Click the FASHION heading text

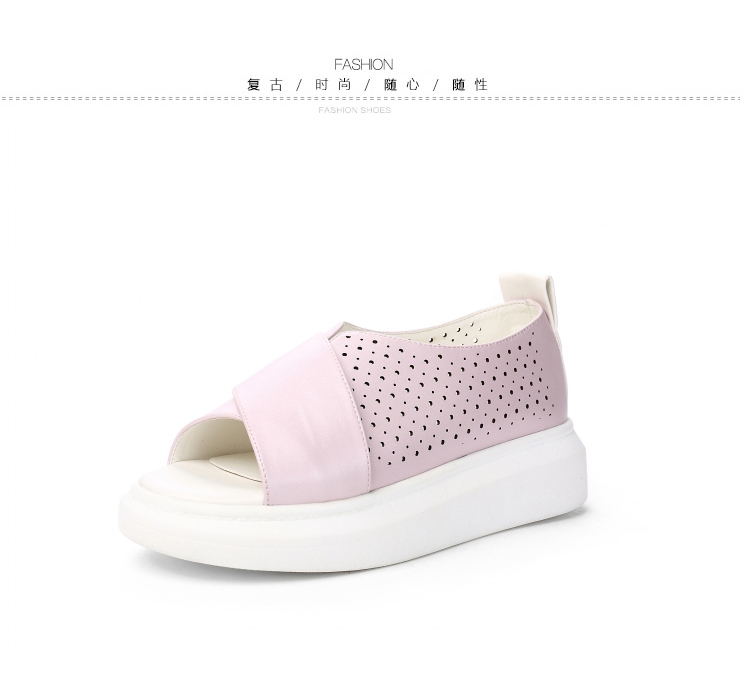click(364, 64)
